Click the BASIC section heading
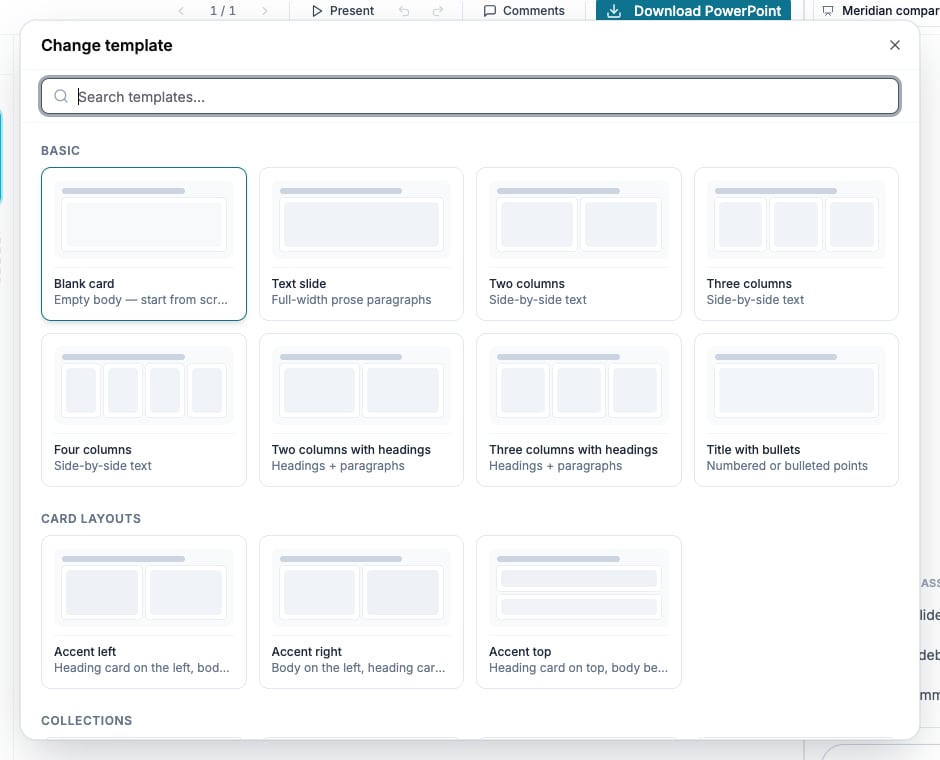This screenshot has width=940, height=760. point(61,150)
